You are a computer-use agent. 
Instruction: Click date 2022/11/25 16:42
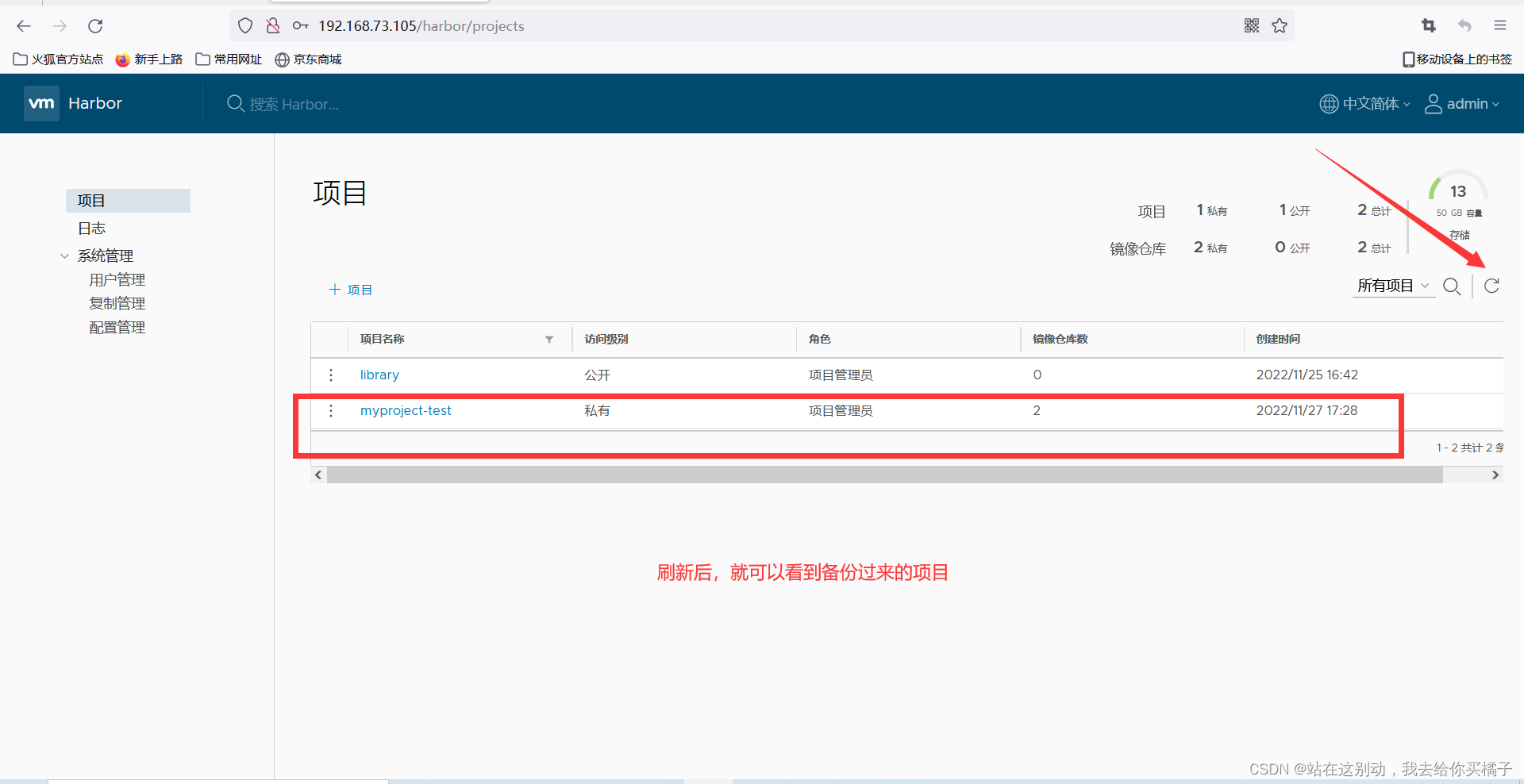tap(1307, 375)
